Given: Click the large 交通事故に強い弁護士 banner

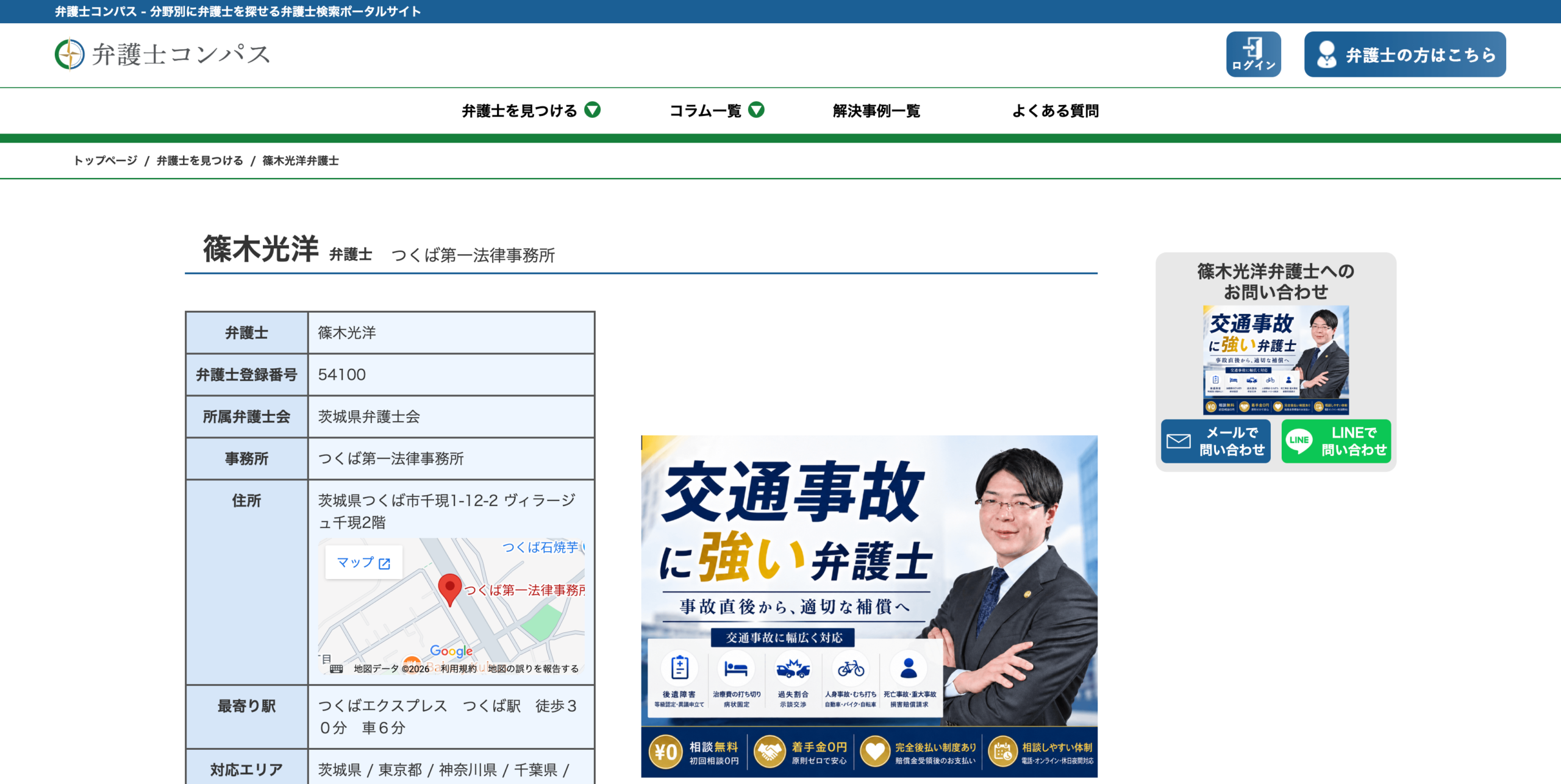Looking at the screenshot, I should (869, 606).
